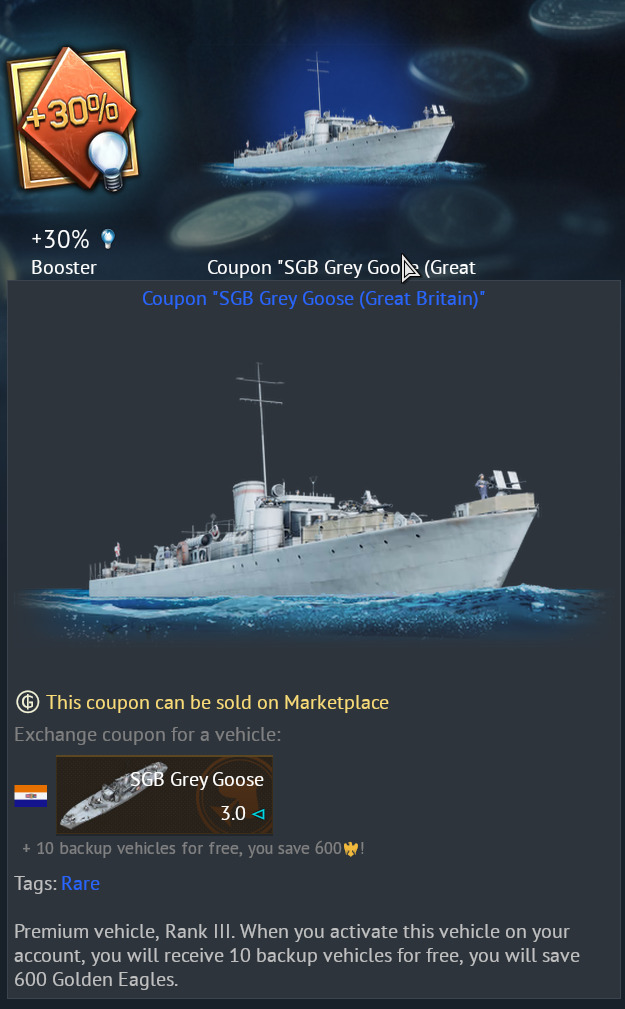Click the Rare tag link

tap(80, 883)
